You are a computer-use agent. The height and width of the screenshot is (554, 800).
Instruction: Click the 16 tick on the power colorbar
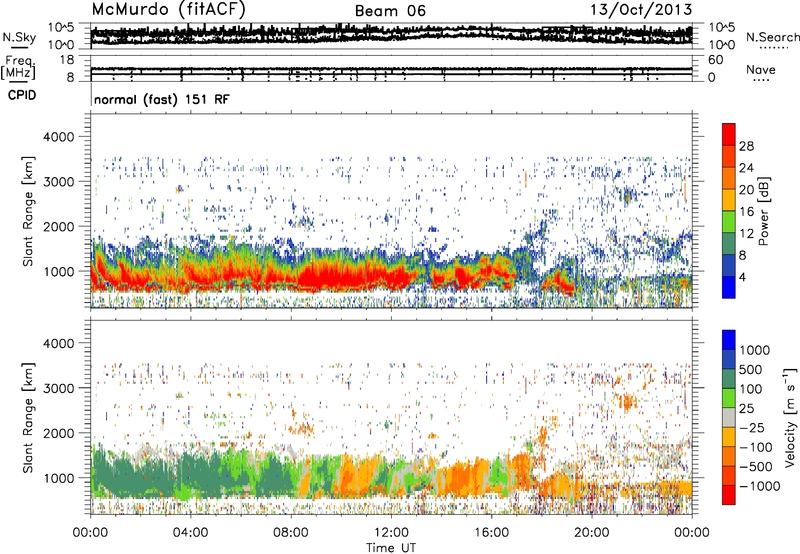pos(746,212)
